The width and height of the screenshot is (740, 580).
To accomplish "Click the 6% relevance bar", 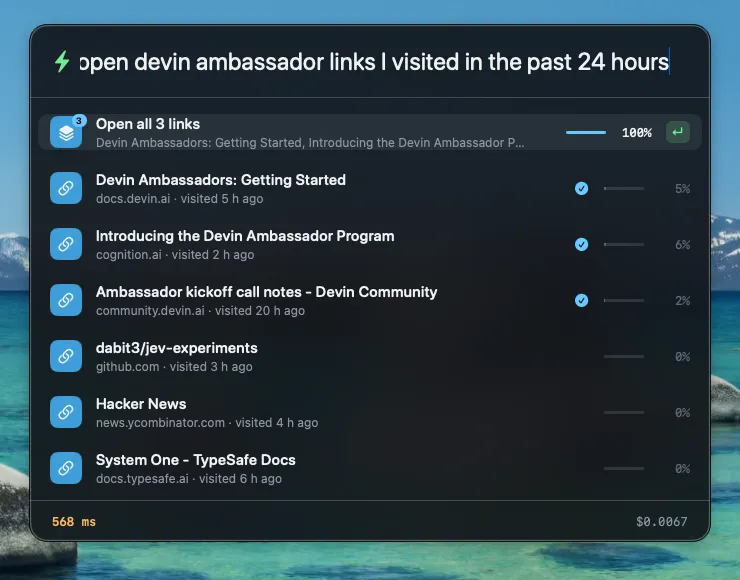I will pyautogui.click(x=624, y=244).
